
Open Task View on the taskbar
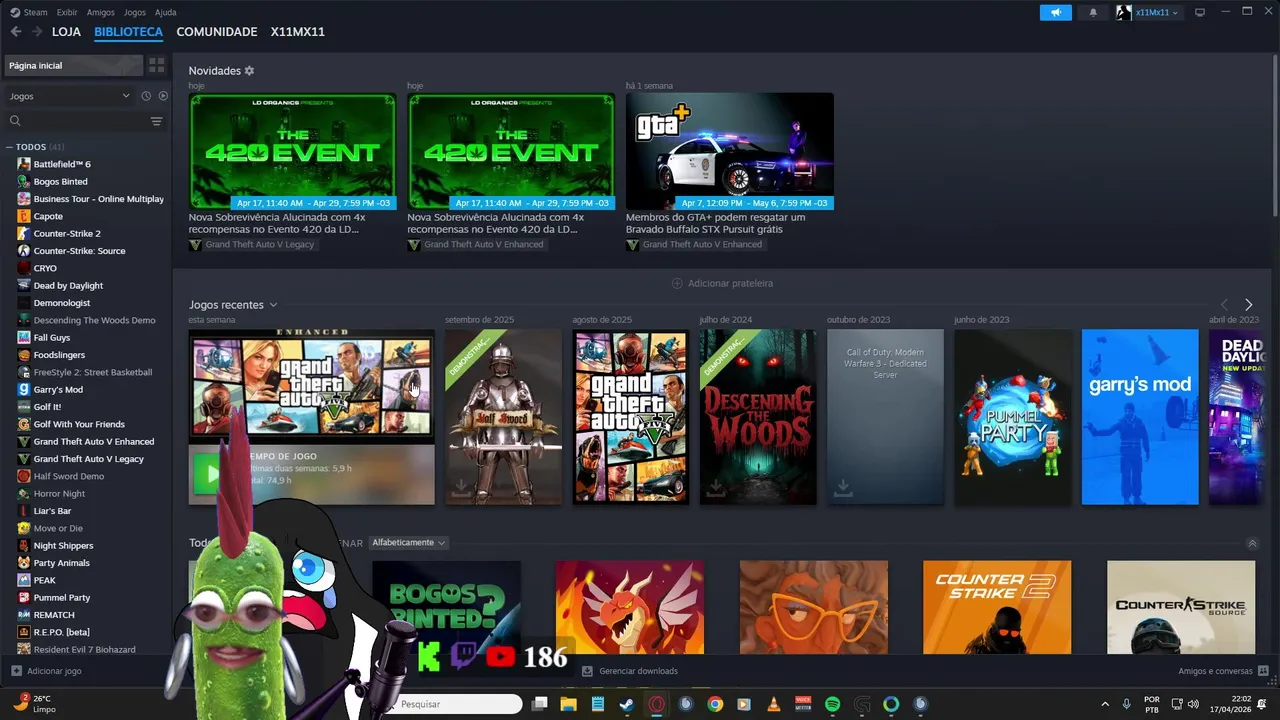(540, 704)
